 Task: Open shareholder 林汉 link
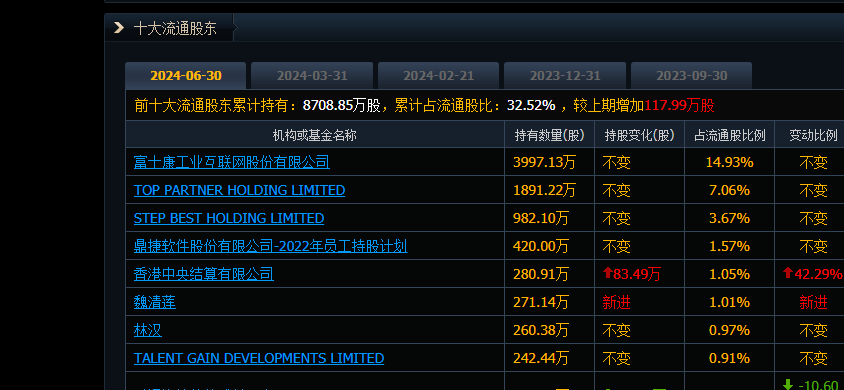(147, 330)
